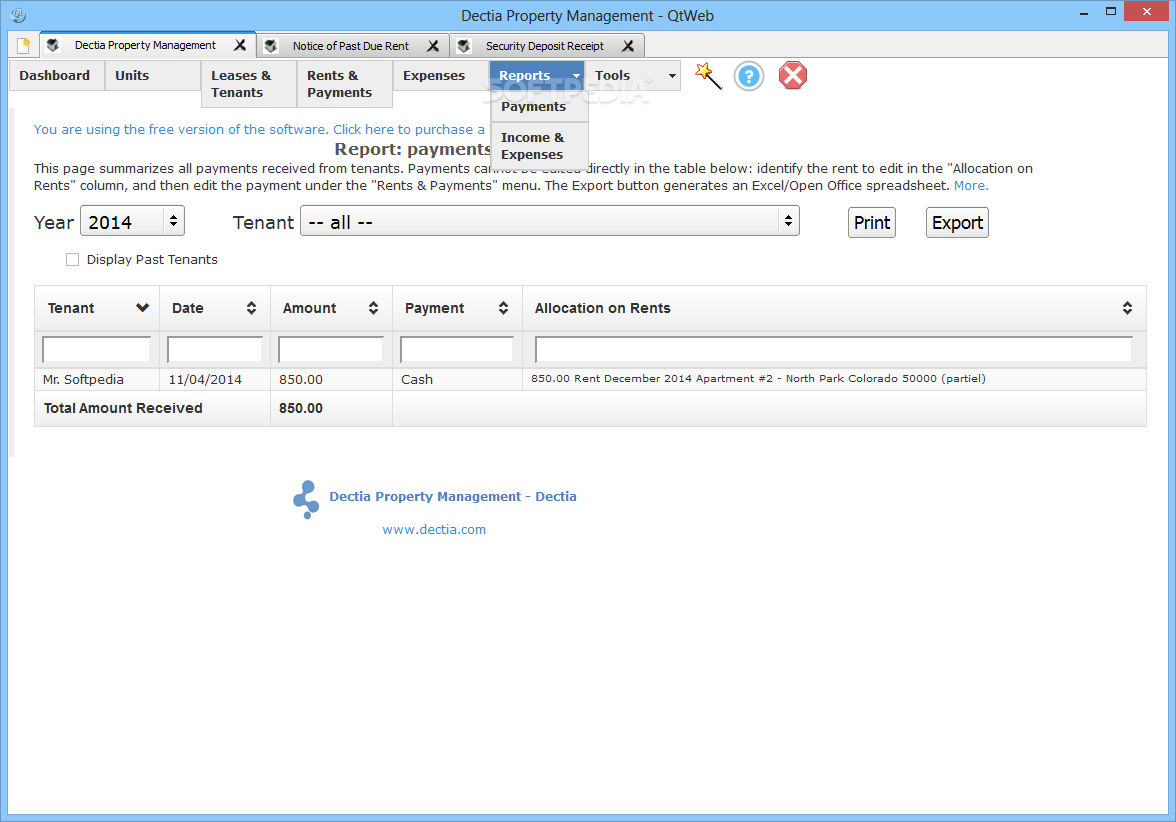
Task: Click the Total Amount Received label
Action: coord(123,408)
